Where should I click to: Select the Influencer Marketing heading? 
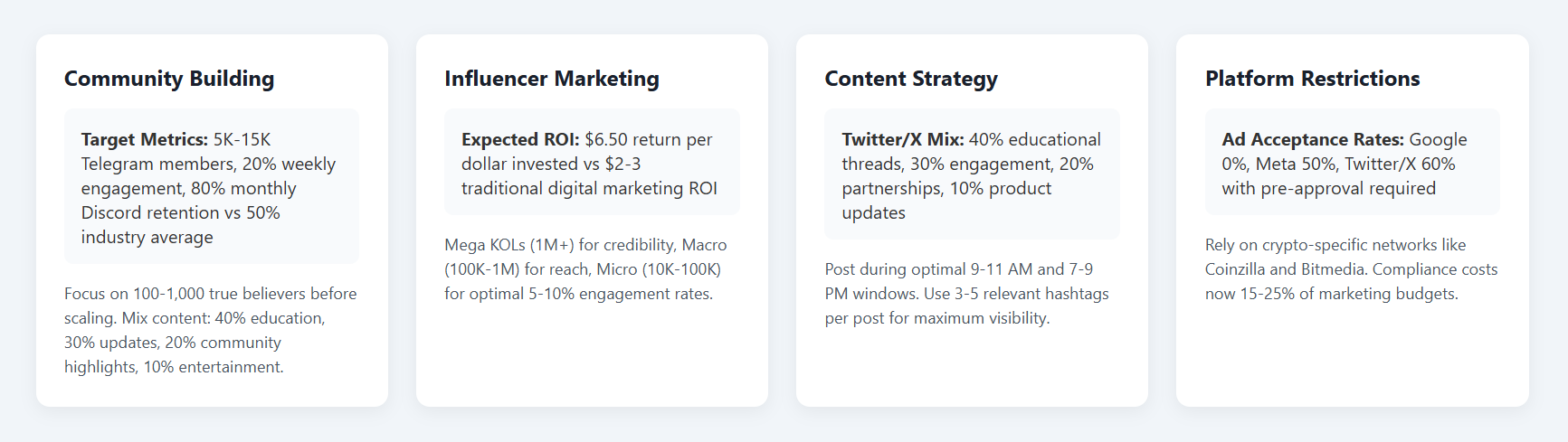552,79
